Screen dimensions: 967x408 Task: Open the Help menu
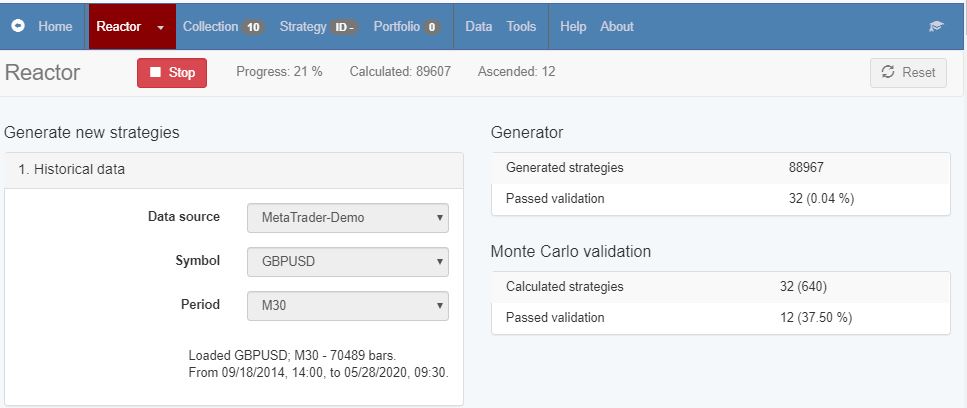coord(573,27)
